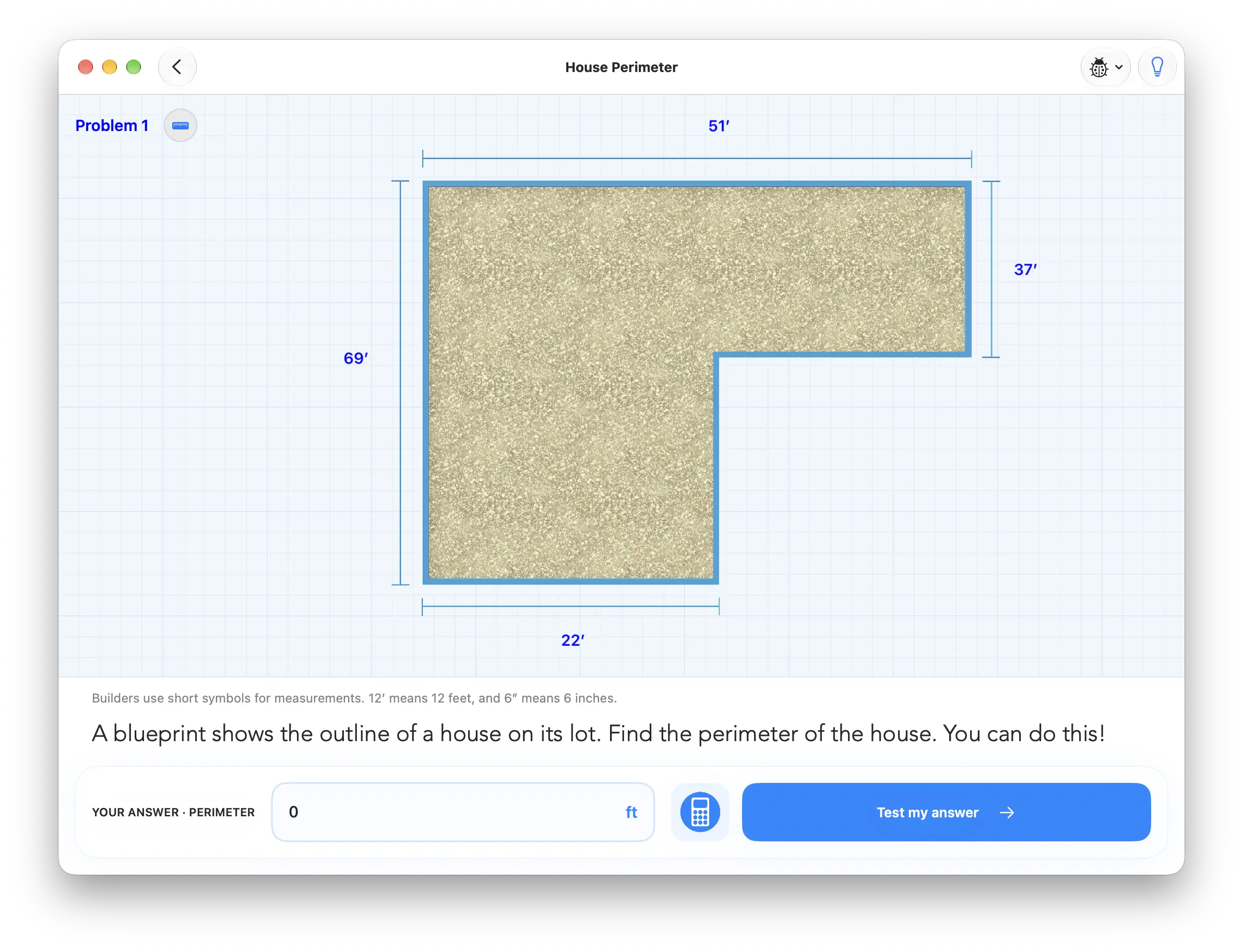The image size is (1243, 952).
Task: Open the ladybug debug dropdown menu
Action: [x=1105, y=67]
